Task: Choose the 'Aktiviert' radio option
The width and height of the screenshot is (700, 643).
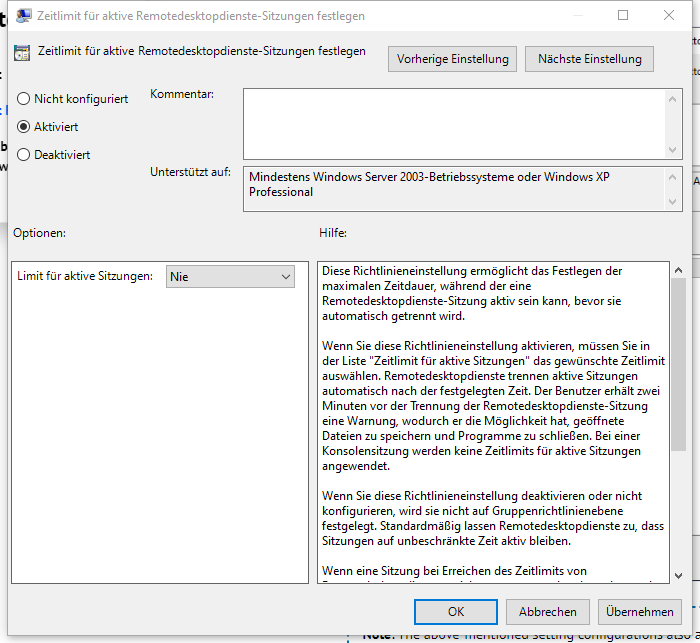Action: pos(24,127)
